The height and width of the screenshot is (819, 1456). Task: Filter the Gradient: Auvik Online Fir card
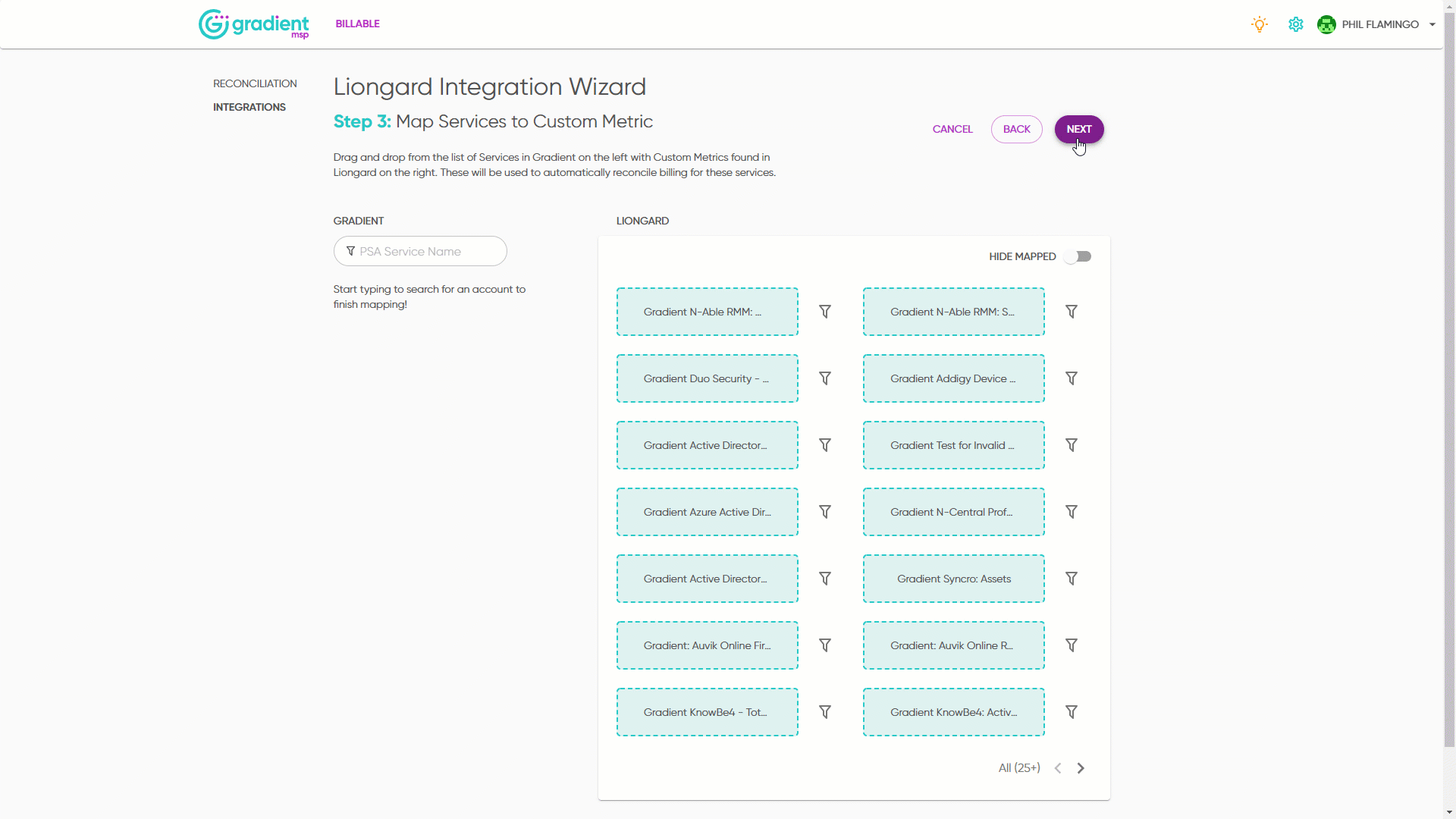coord(825,645)
